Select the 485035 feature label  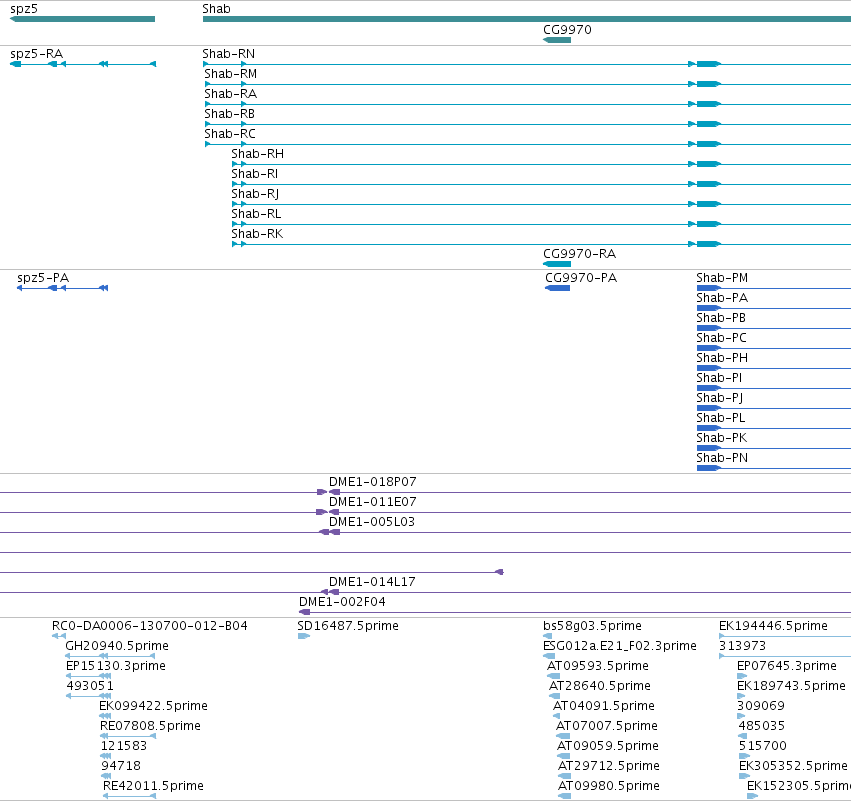point(761,726)
